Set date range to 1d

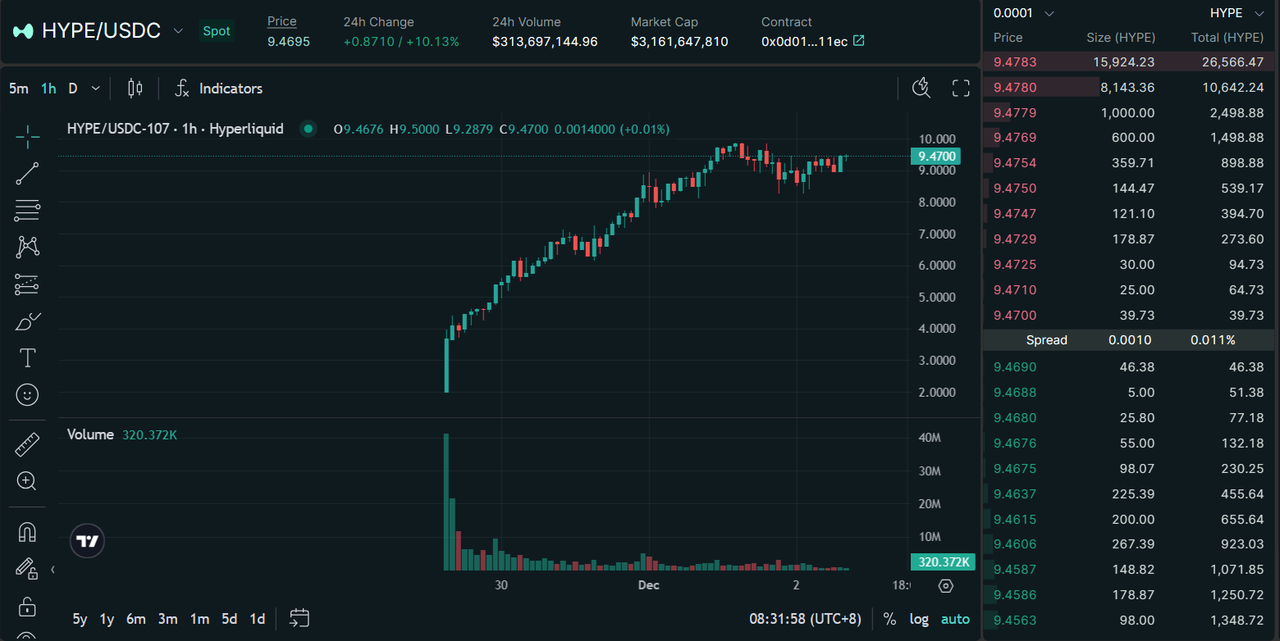pos(257,619)
